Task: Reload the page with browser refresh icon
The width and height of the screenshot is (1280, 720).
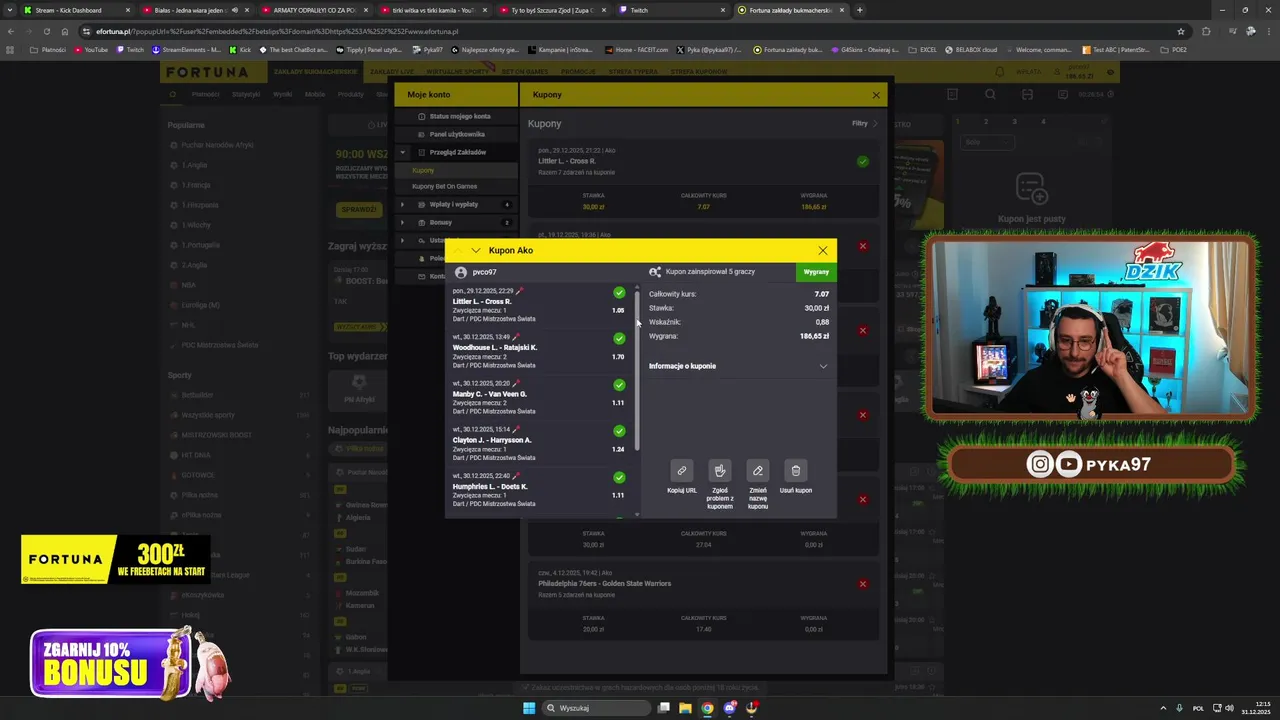Action: coord(46,31)
